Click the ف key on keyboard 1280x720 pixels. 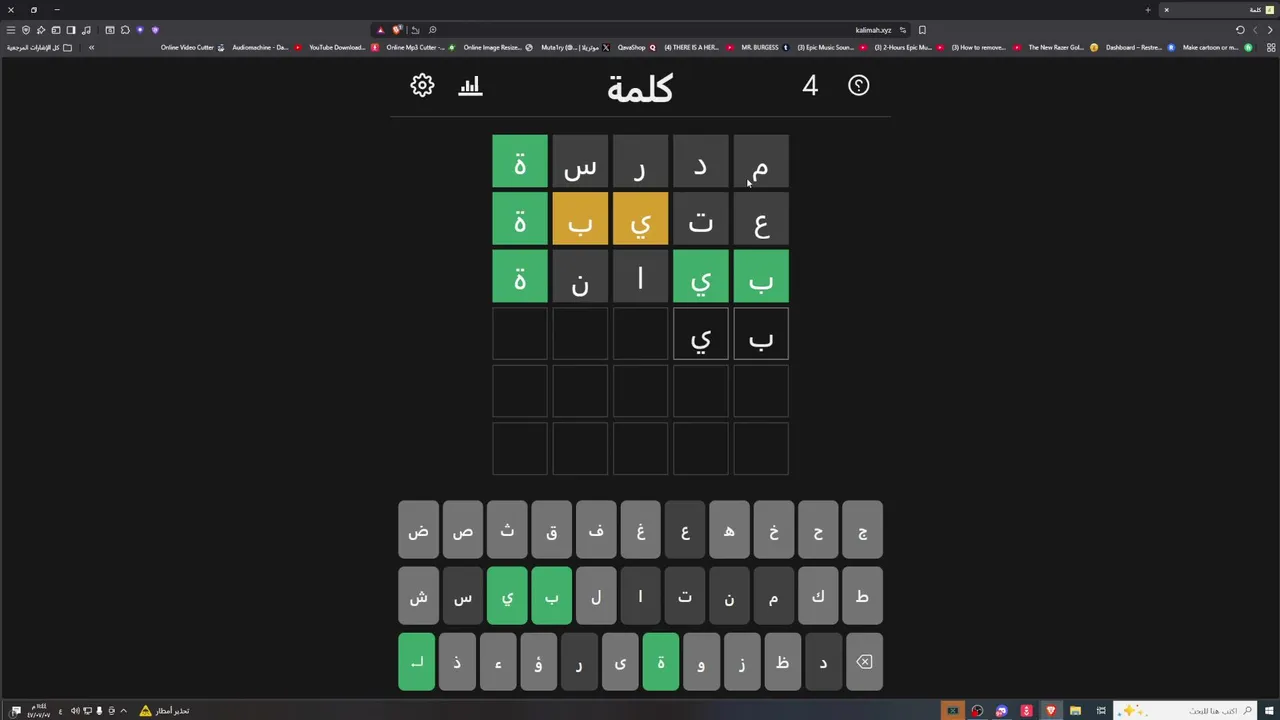pyautogui.click(x=596, y=530)
